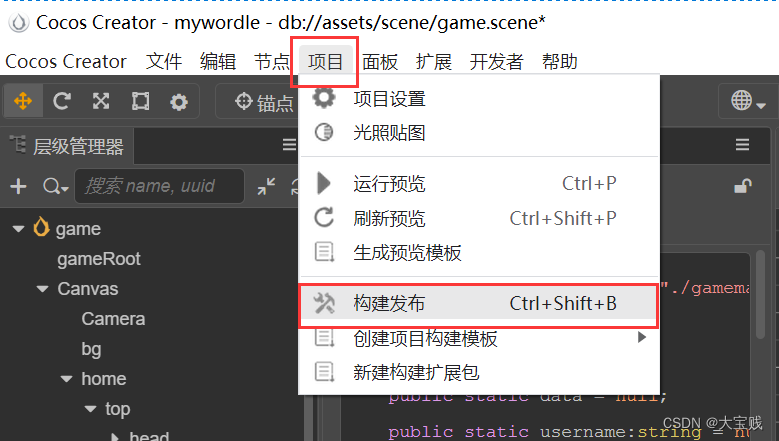
Task: Collapse the game scene node
Action: click(x=19, y=229)
